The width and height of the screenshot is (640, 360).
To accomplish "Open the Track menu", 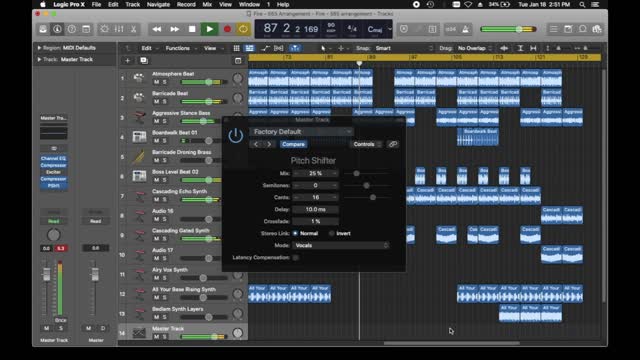I will click(133, 4).
